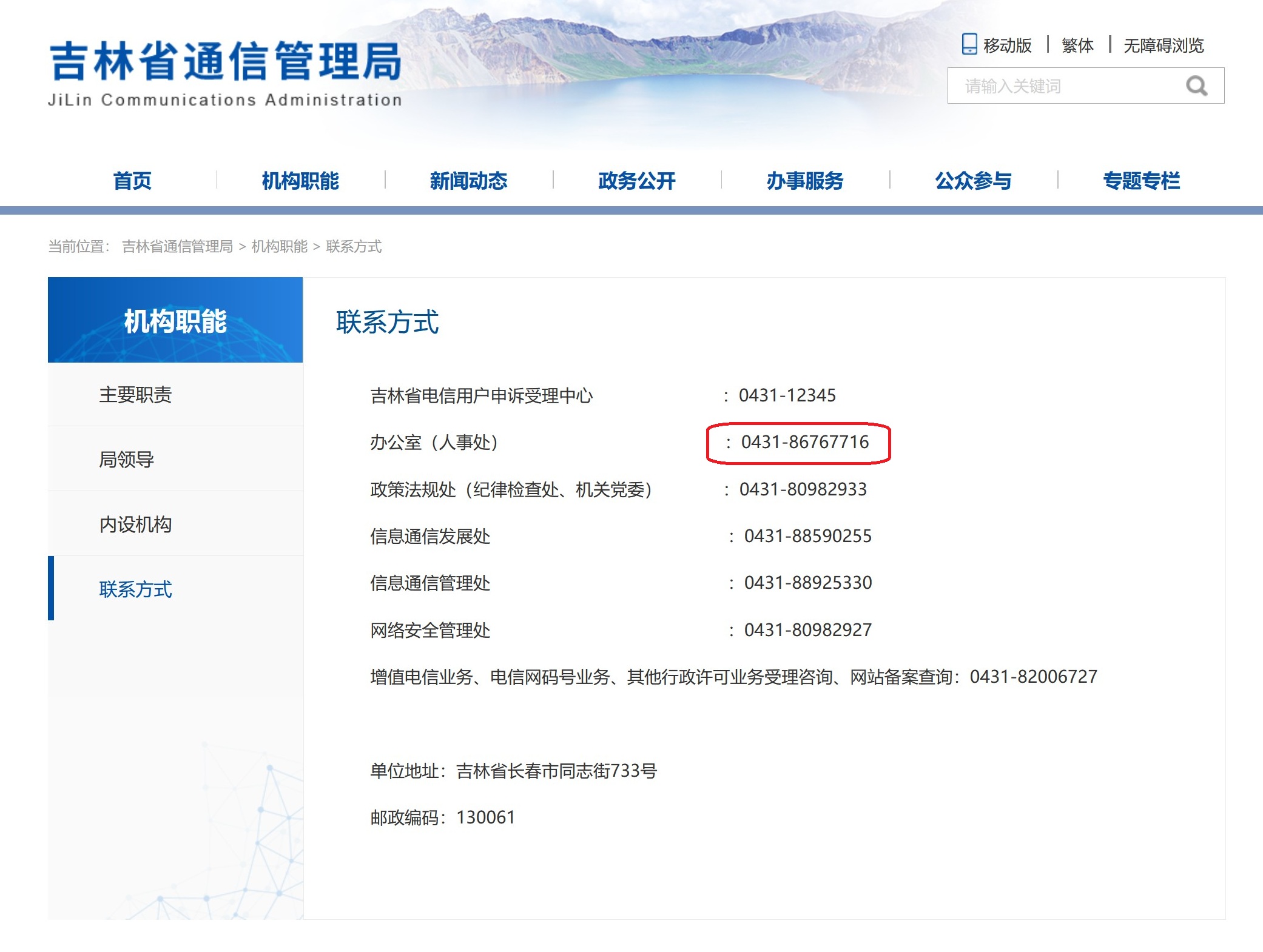This screenshot has height=952, width=1263.
Task: Select 主要职责 in the sidebar
Action: point(135,395)
